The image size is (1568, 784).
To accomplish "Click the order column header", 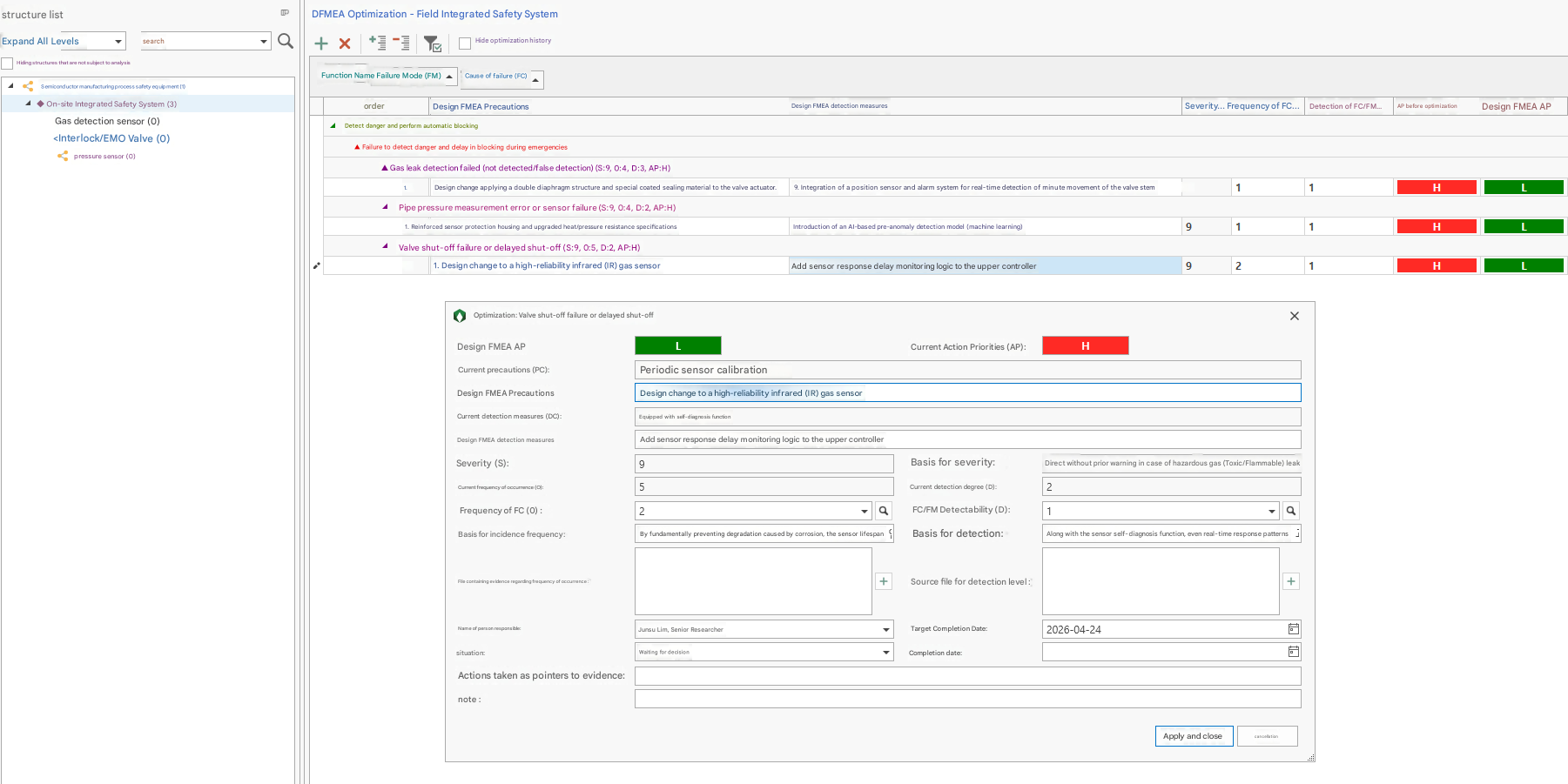I will tap(374, 106).
